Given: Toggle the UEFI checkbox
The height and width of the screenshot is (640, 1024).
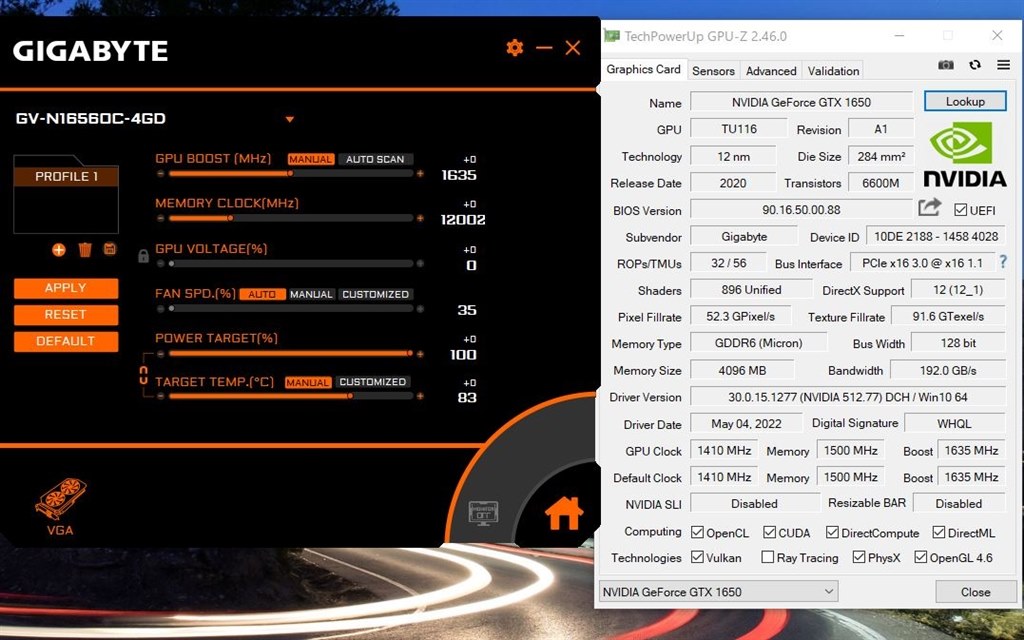Looking at the screenshot, I should pos(961,210).
